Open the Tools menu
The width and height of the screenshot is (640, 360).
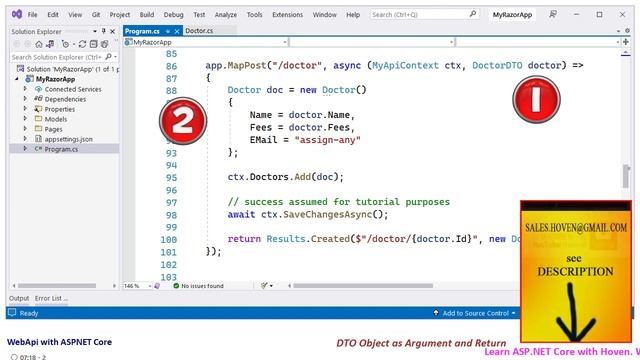[254, 15]
